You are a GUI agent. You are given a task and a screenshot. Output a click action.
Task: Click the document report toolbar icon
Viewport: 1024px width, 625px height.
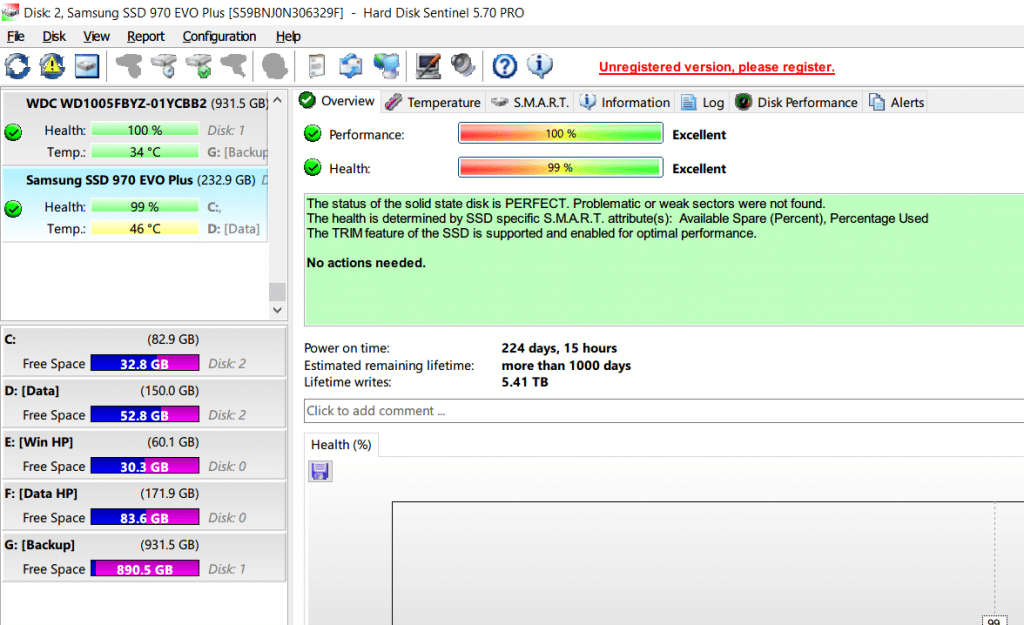pyautogui.click(x=316, y=66)
